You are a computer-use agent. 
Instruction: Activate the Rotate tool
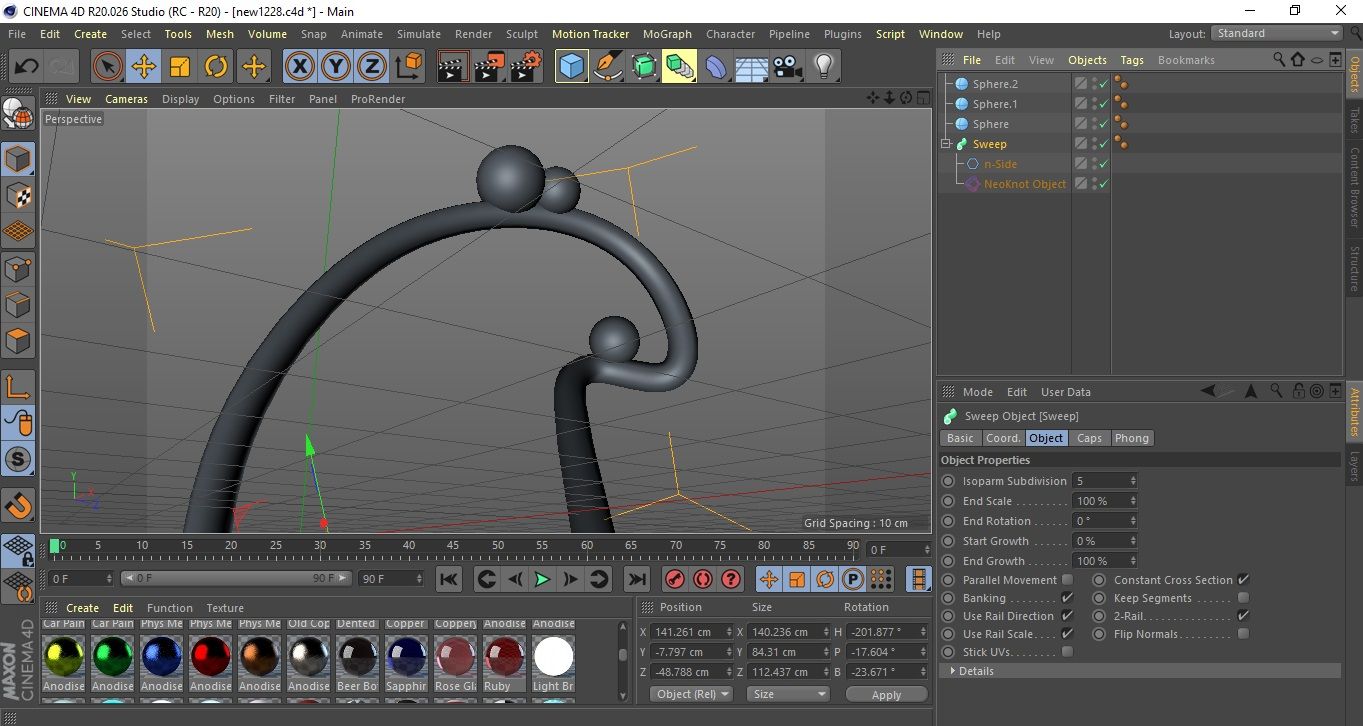pyautogui.click(x=216, y=67)
